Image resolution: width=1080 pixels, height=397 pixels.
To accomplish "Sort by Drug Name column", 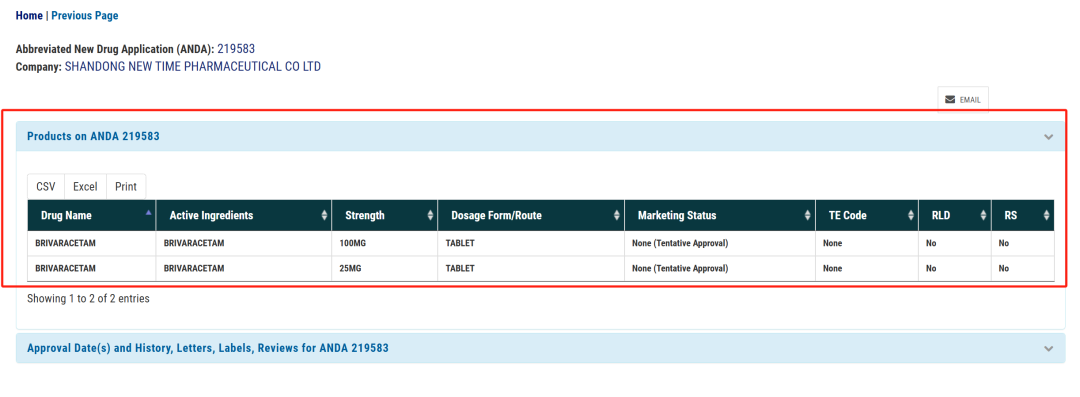I will (92, 216).
